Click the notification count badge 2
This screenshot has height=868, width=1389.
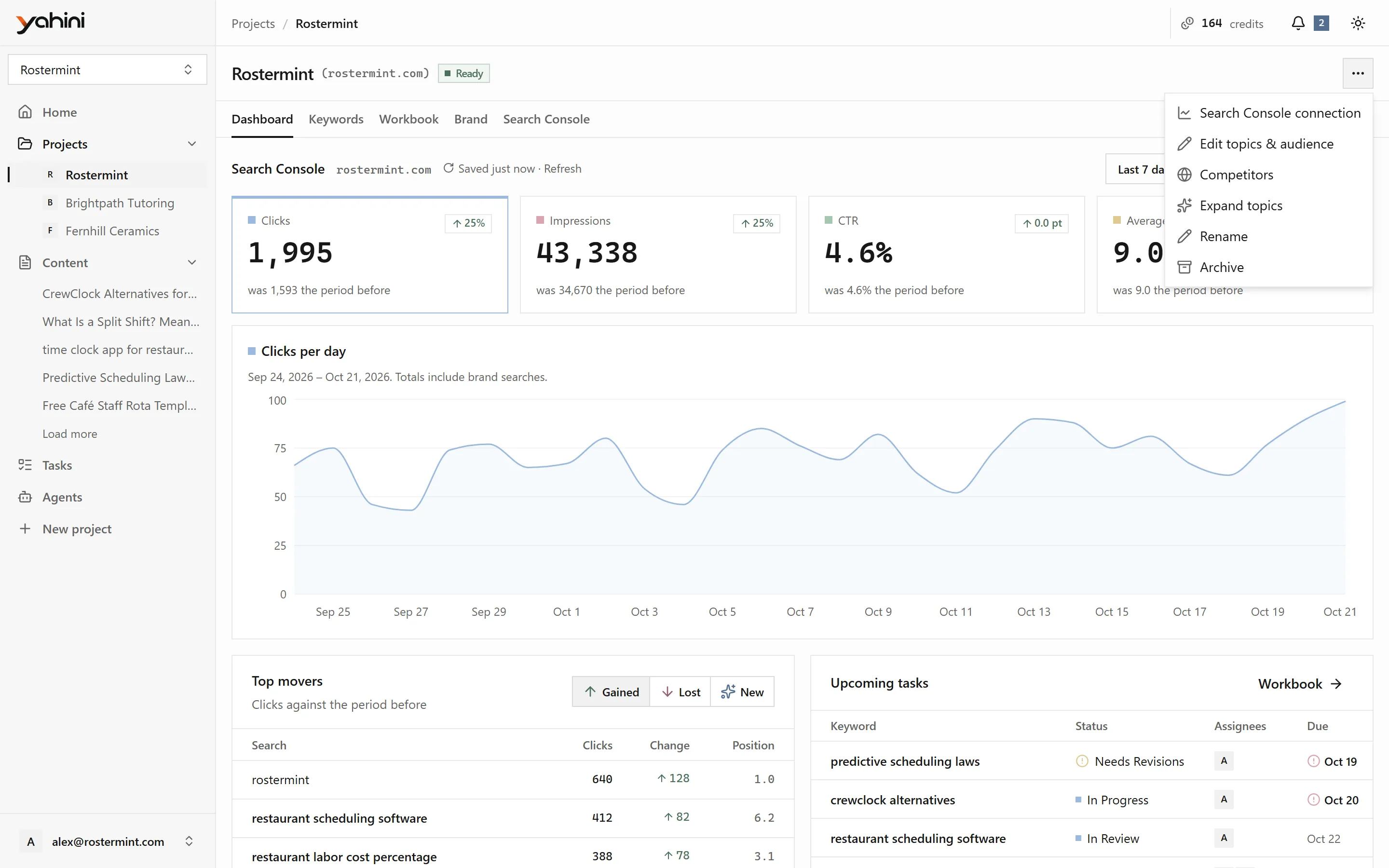(x=1321, y=24)
